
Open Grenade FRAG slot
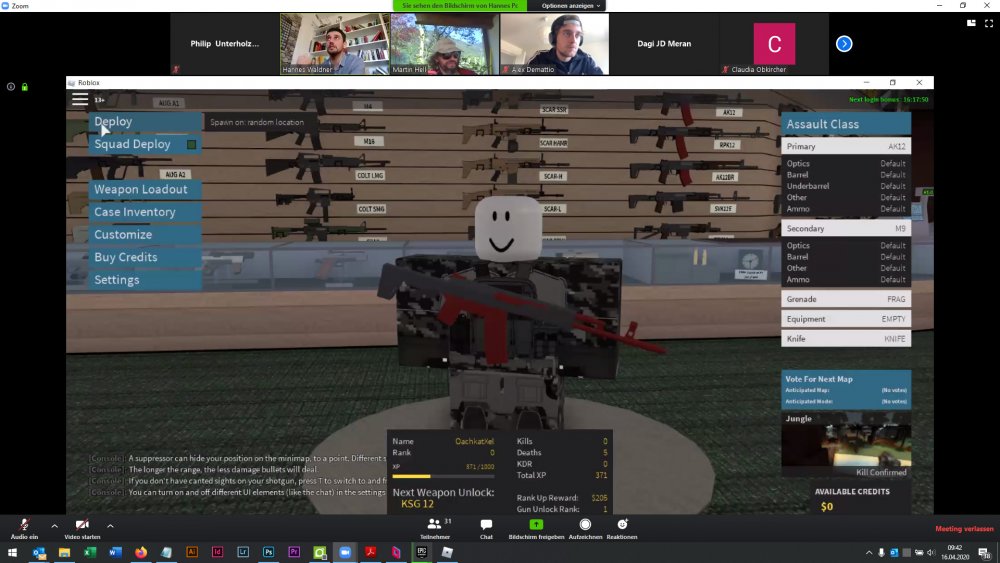tap(846, 299)
